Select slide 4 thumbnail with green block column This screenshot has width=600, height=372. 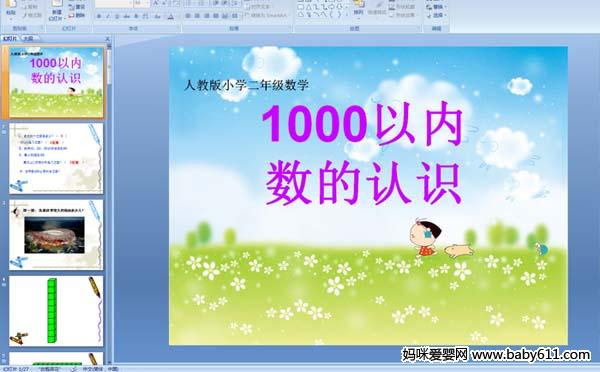coord(56,311)
